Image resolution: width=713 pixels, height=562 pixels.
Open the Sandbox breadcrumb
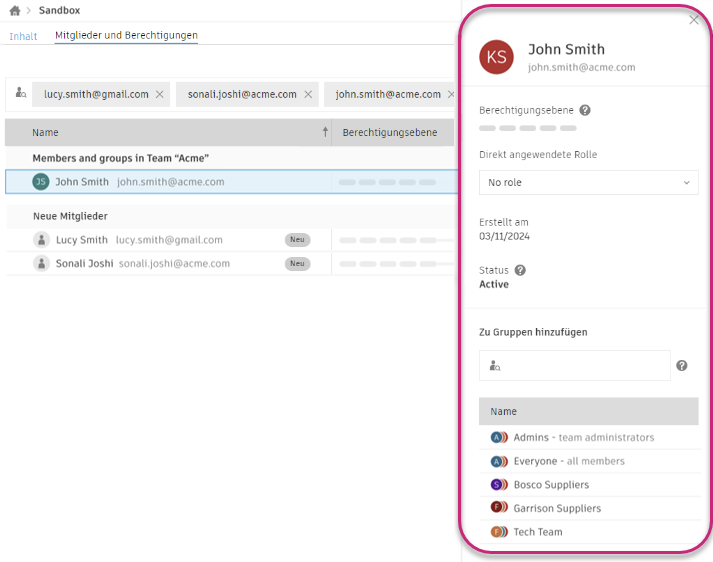click(59, 10)
